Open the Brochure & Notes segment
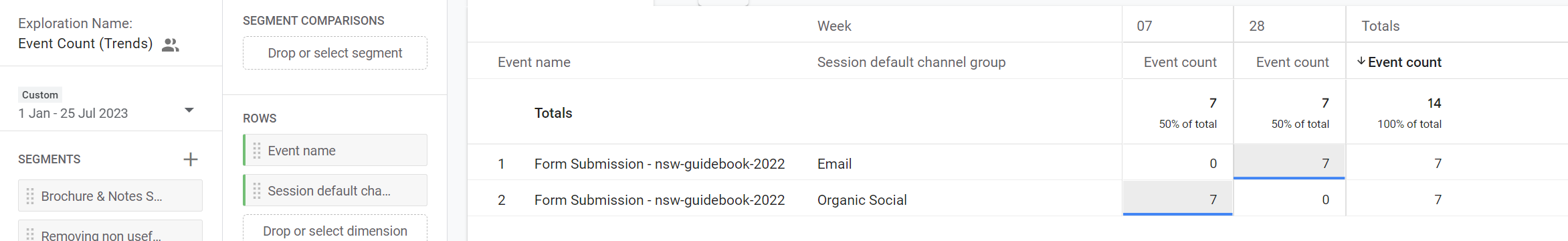Image resolution: width=1568 pixels, height=241 pixels. 110,195
